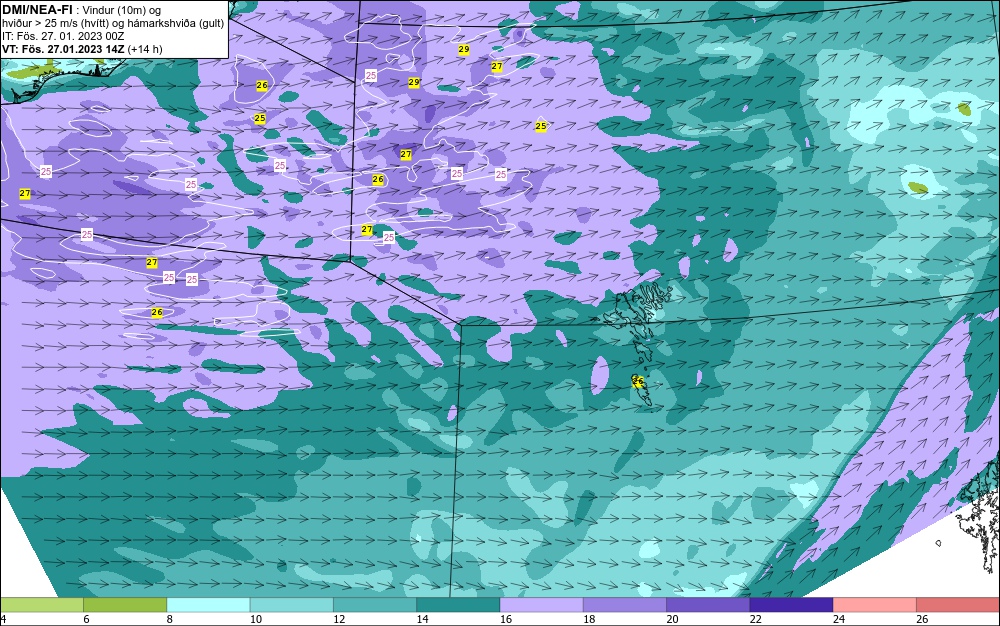Click the 16–18 m/s light lavender legend swatch
This screenshot has height=626, width=1000.
pyautogui.click(x=541, y=604)
